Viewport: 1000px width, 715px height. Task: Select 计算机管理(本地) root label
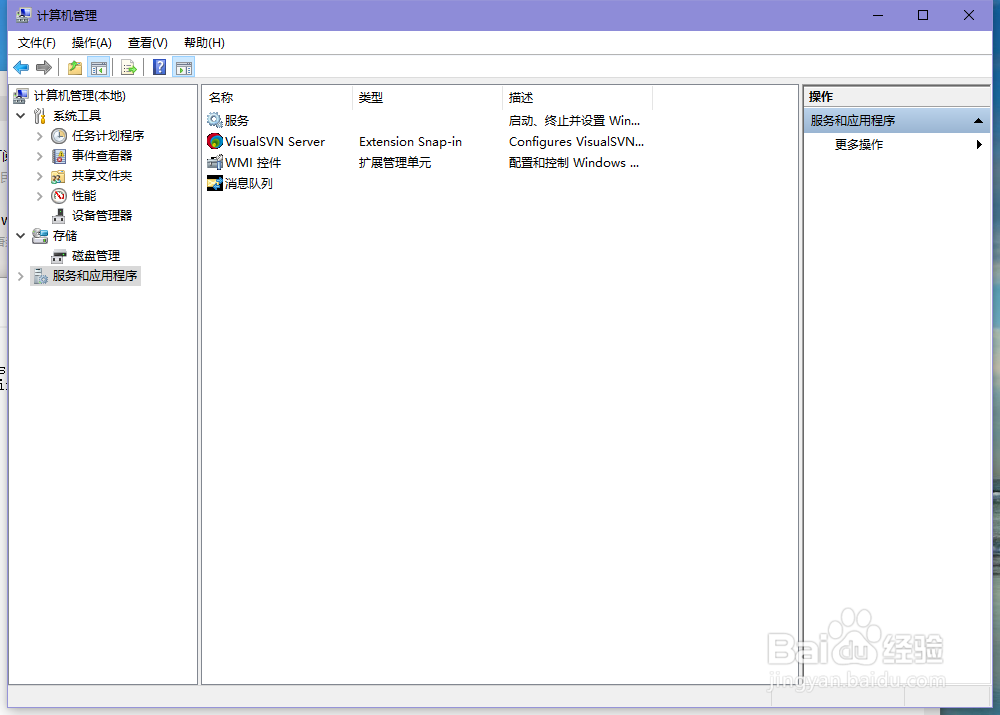80,96
